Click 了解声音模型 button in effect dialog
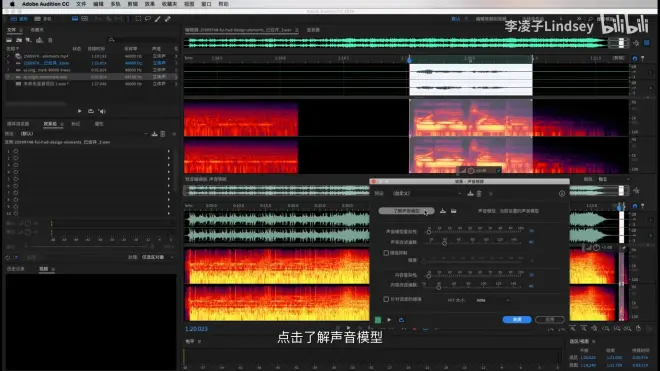Viewport: 660px width, 371px height. (x=406, y=211)
